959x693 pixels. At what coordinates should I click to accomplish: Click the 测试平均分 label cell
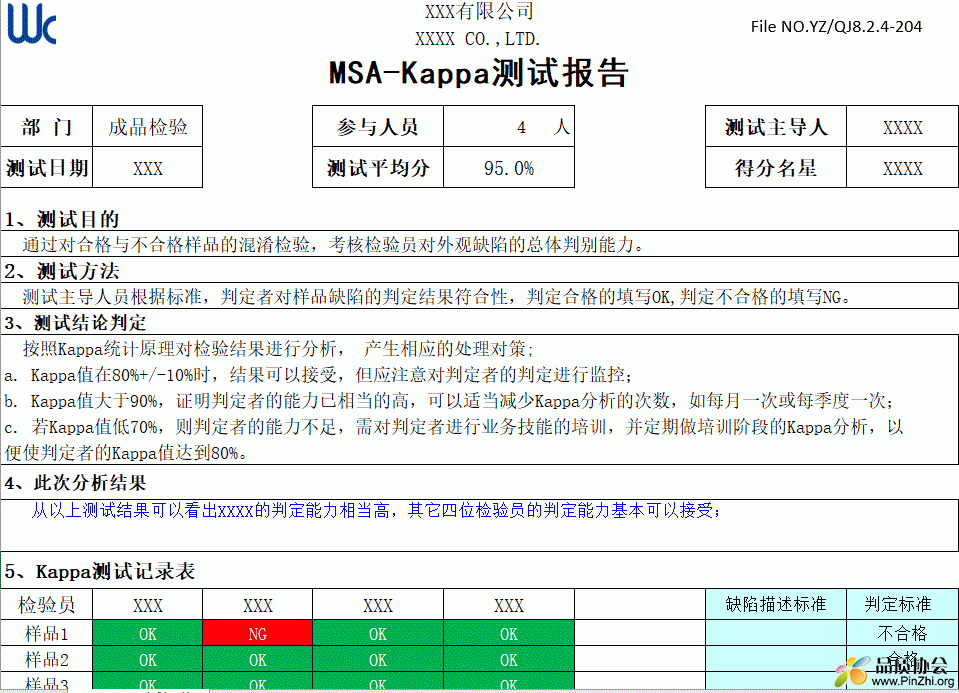click(377, 168)
